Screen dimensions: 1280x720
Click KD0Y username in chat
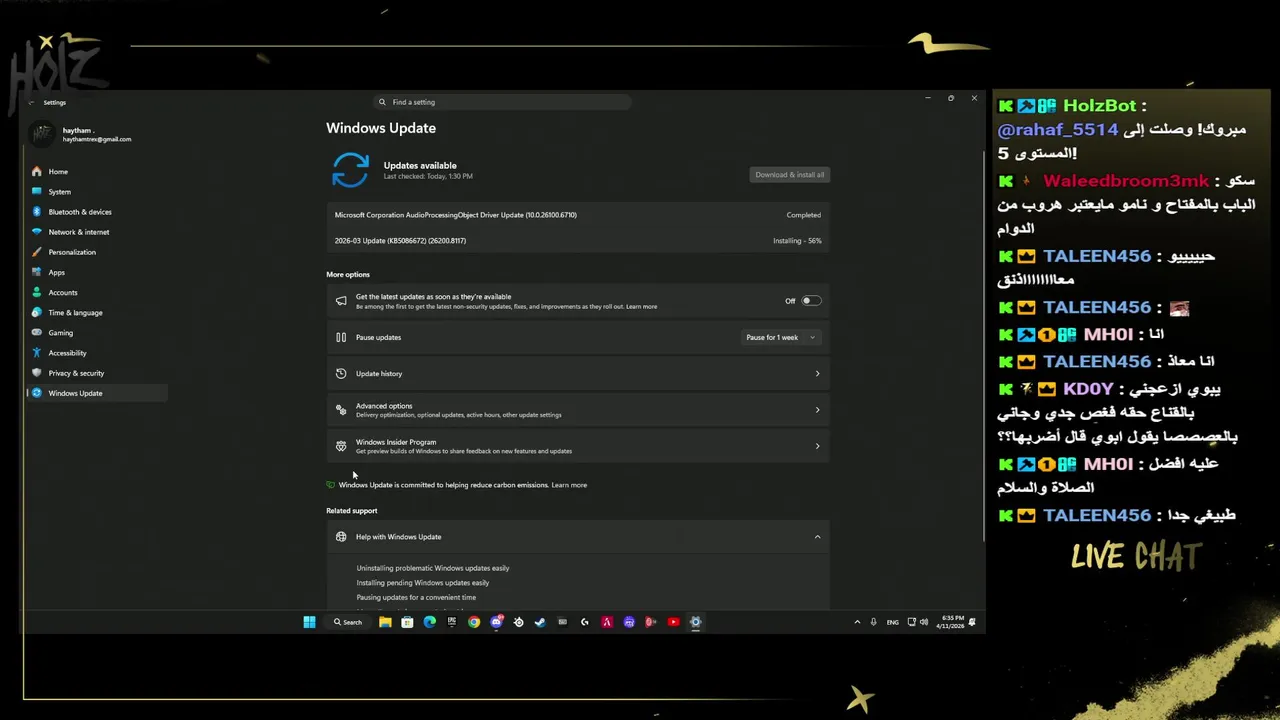coord(1088,389)
